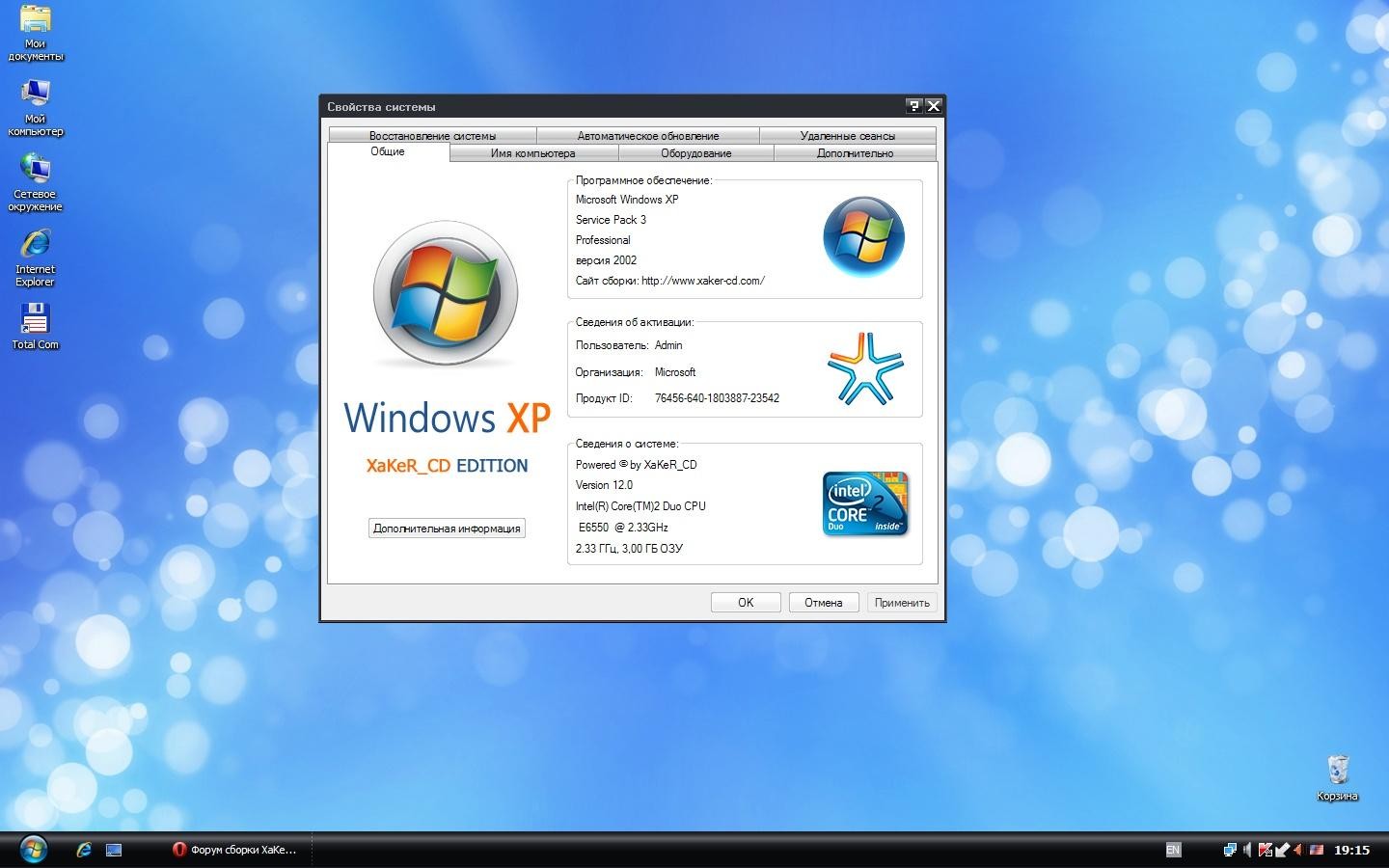
Task: Click the grey volume speaker tray icon
Action: (1247, 850)
